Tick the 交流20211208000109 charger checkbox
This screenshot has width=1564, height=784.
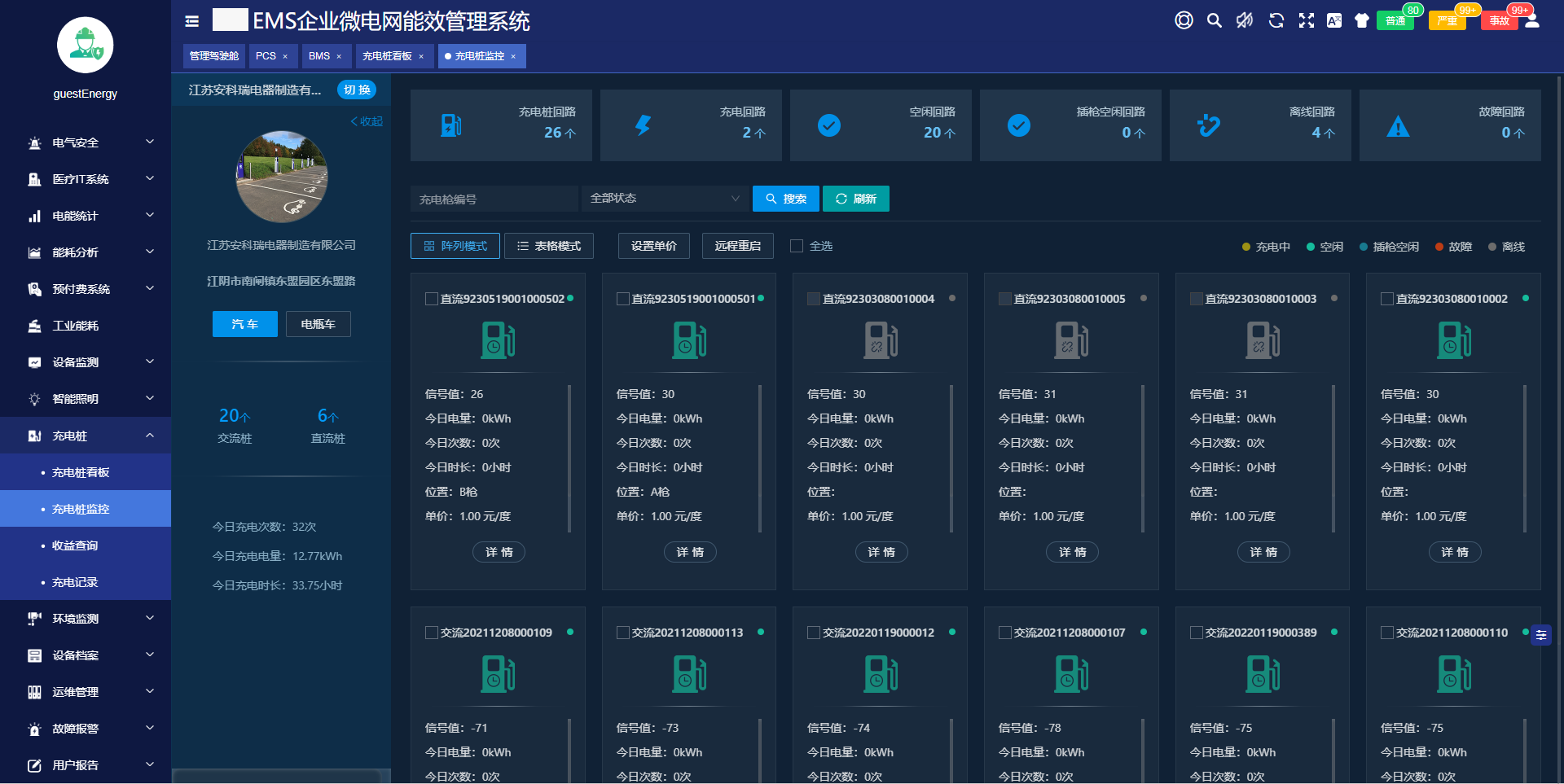point(432,633)
